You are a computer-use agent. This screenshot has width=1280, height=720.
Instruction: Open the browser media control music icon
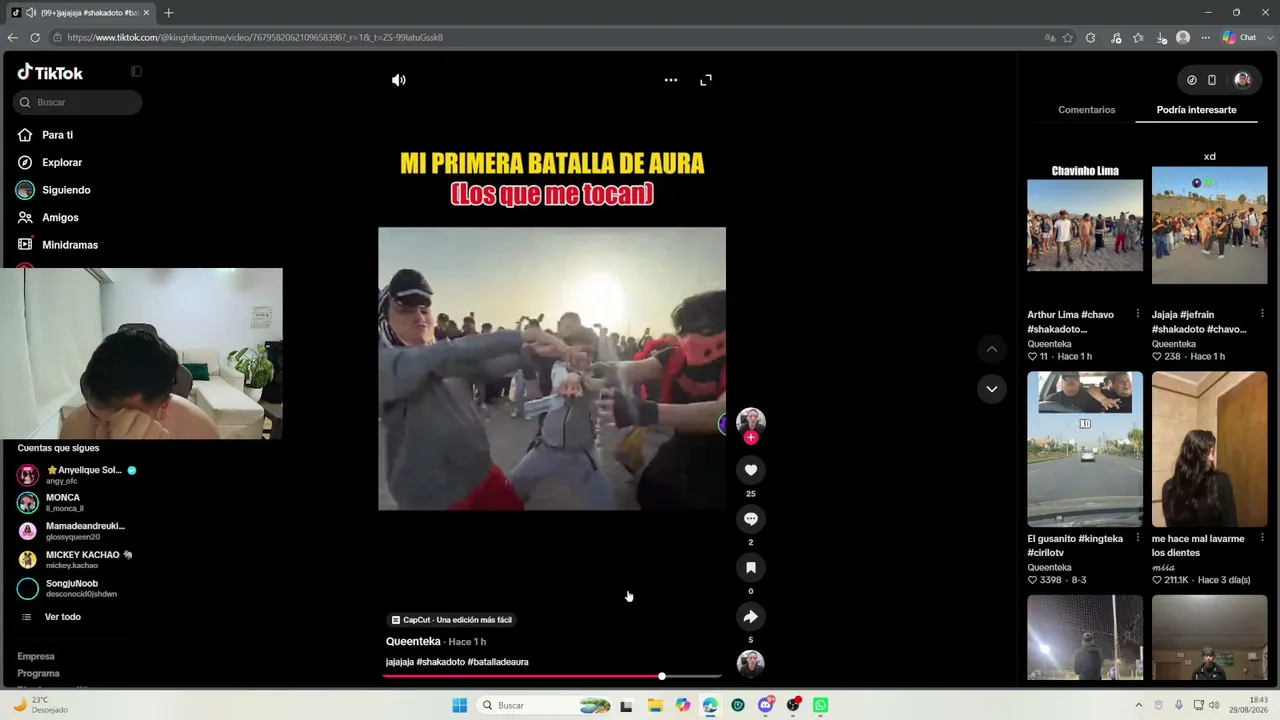1116,37
